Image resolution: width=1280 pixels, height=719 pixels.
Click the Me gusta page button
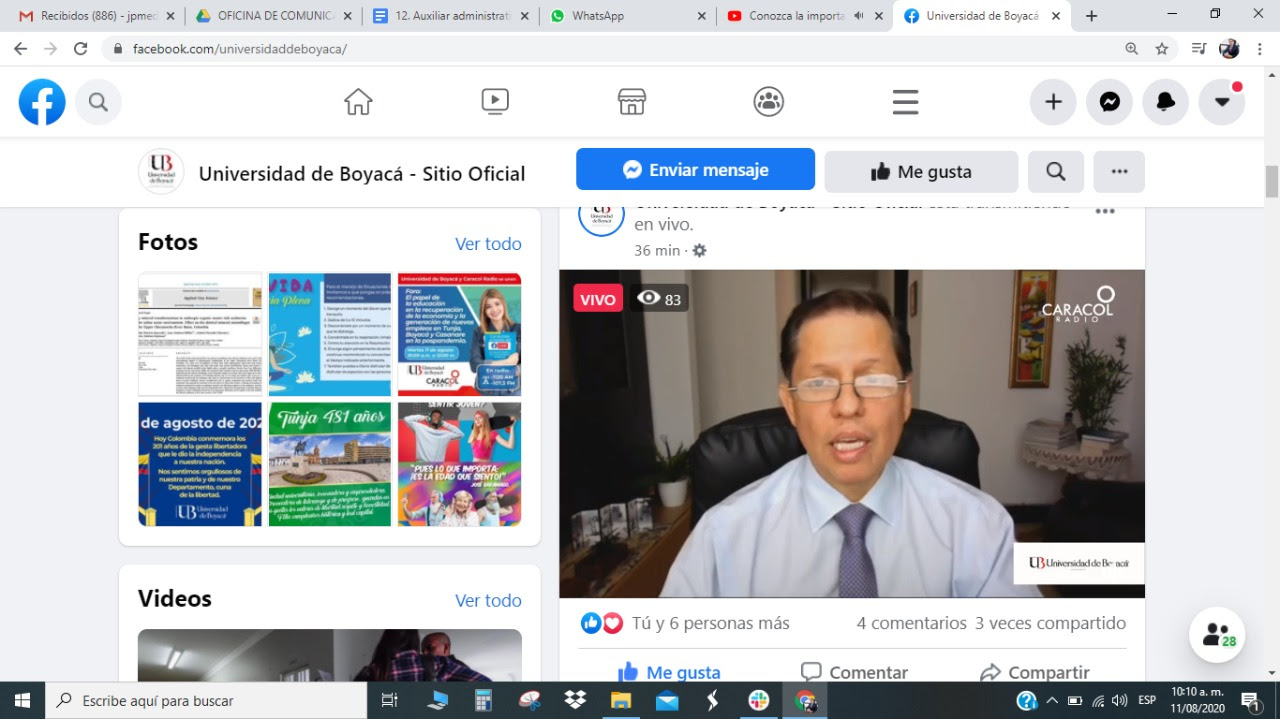(921, 172)
